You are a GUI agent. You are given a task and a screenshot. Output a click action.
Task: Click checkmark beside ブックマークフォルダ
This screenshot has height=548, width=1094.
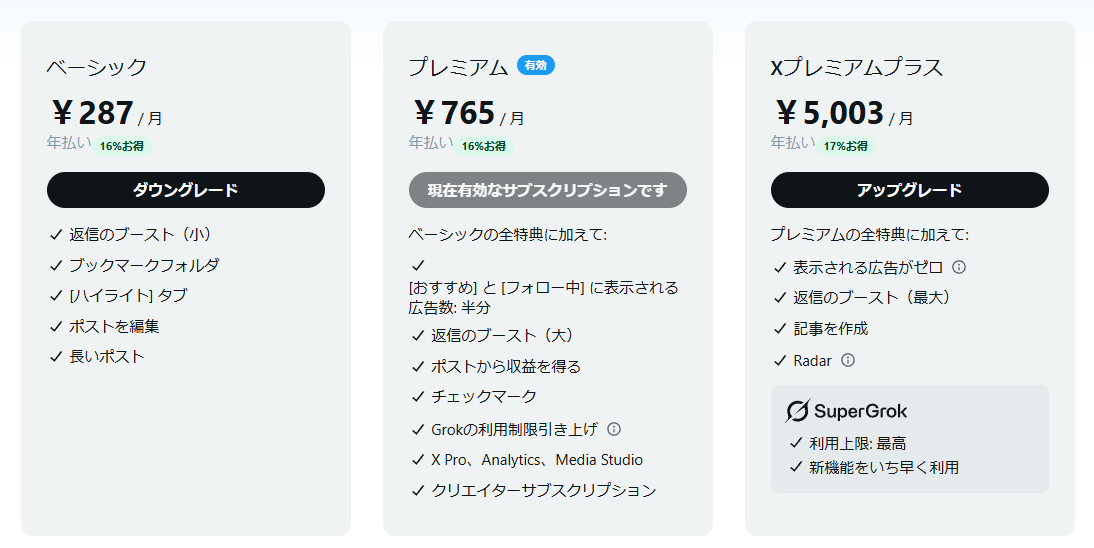56,265
